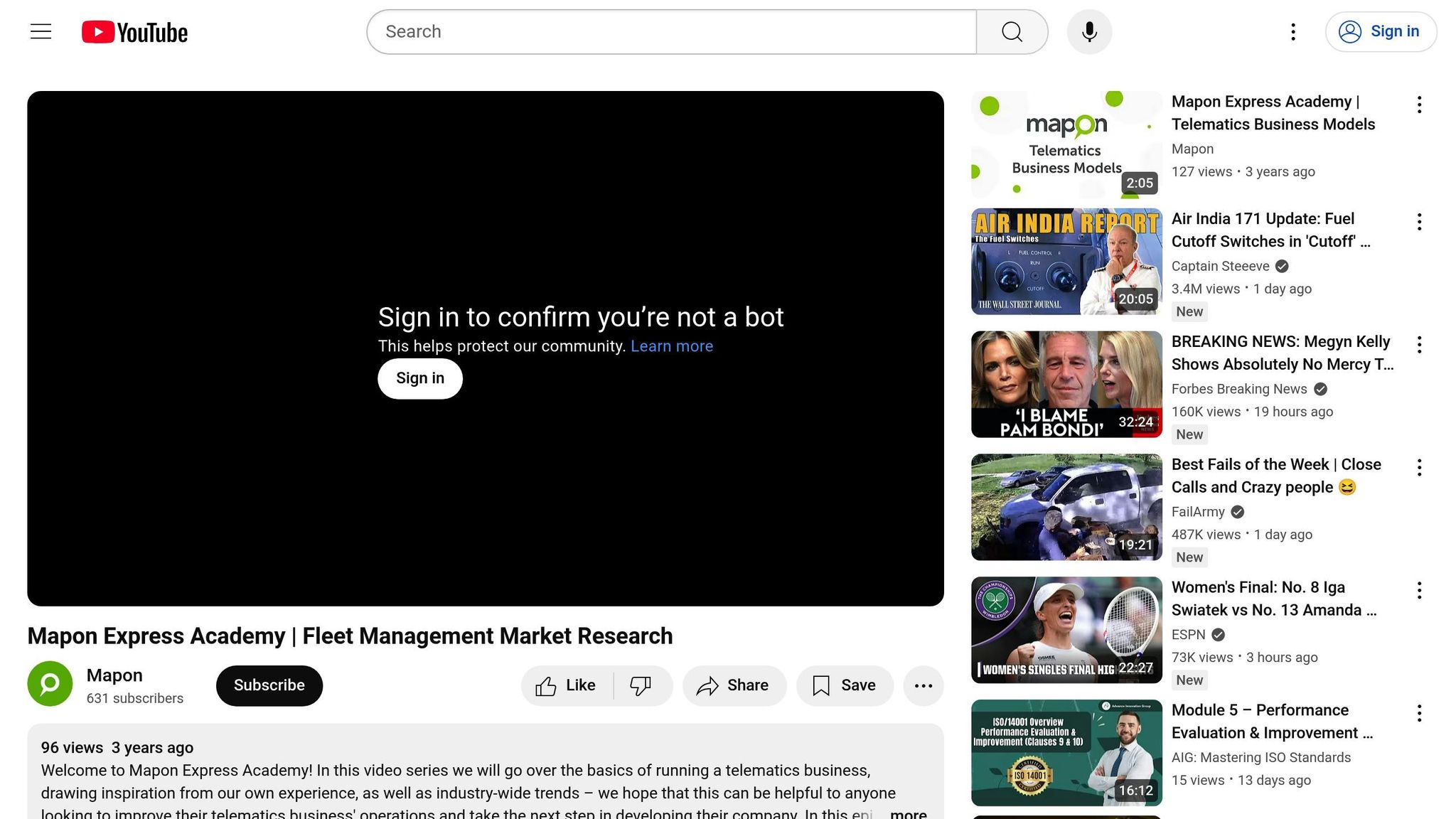Click ESPN verified badge
This screenshot has width=1456, height=819.
[x=1218, y=635]
